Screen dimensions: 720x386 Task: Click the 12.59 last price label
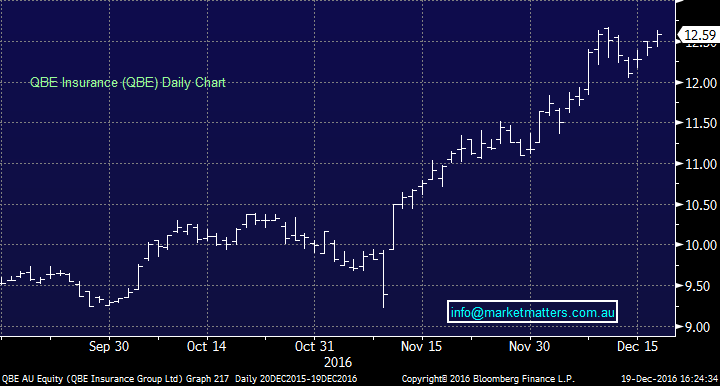pos(700,35)
